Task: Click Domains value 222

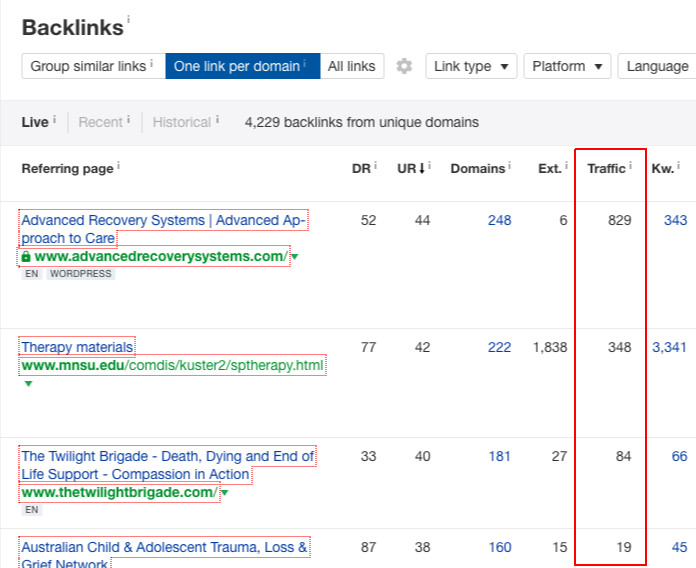Action: tap(499, 347)
